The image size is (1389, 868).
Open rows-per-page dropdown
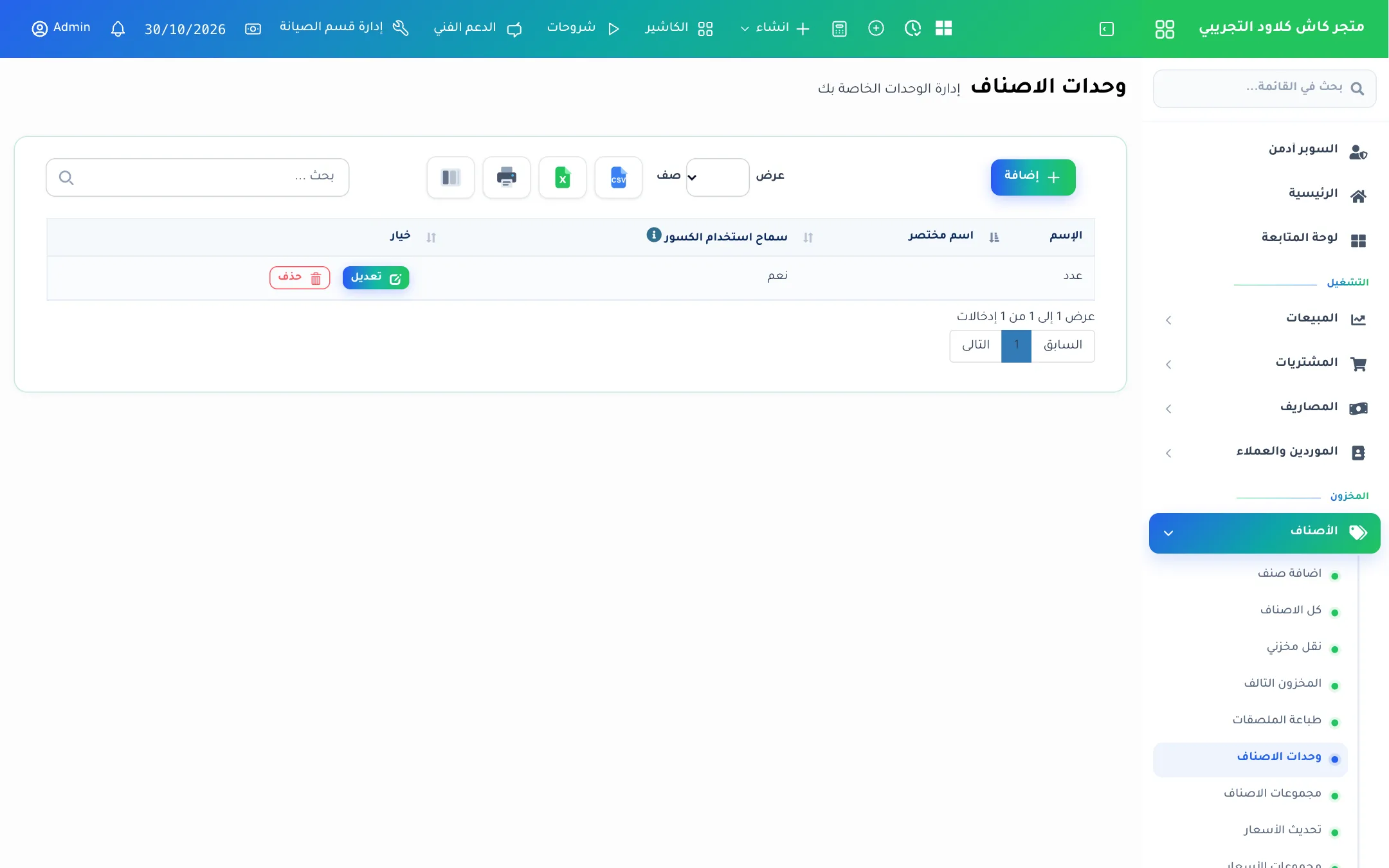pyautogui.click(x=717, y=177)
